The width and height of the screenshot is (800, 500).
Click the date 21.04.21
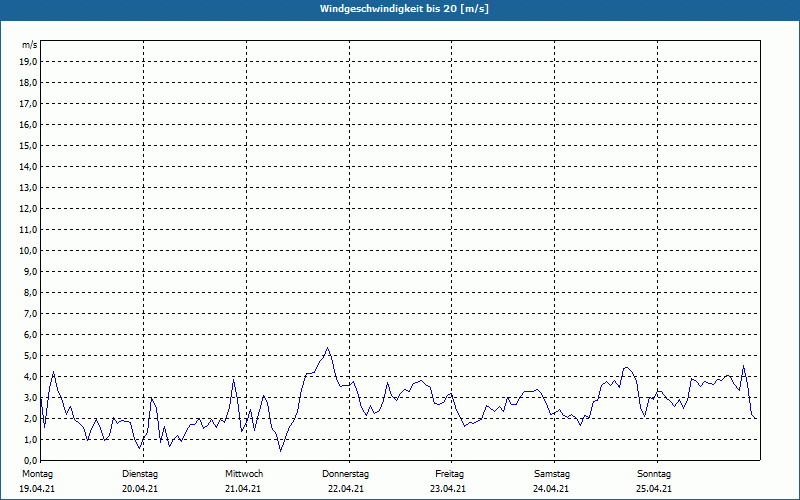point(243,489)
